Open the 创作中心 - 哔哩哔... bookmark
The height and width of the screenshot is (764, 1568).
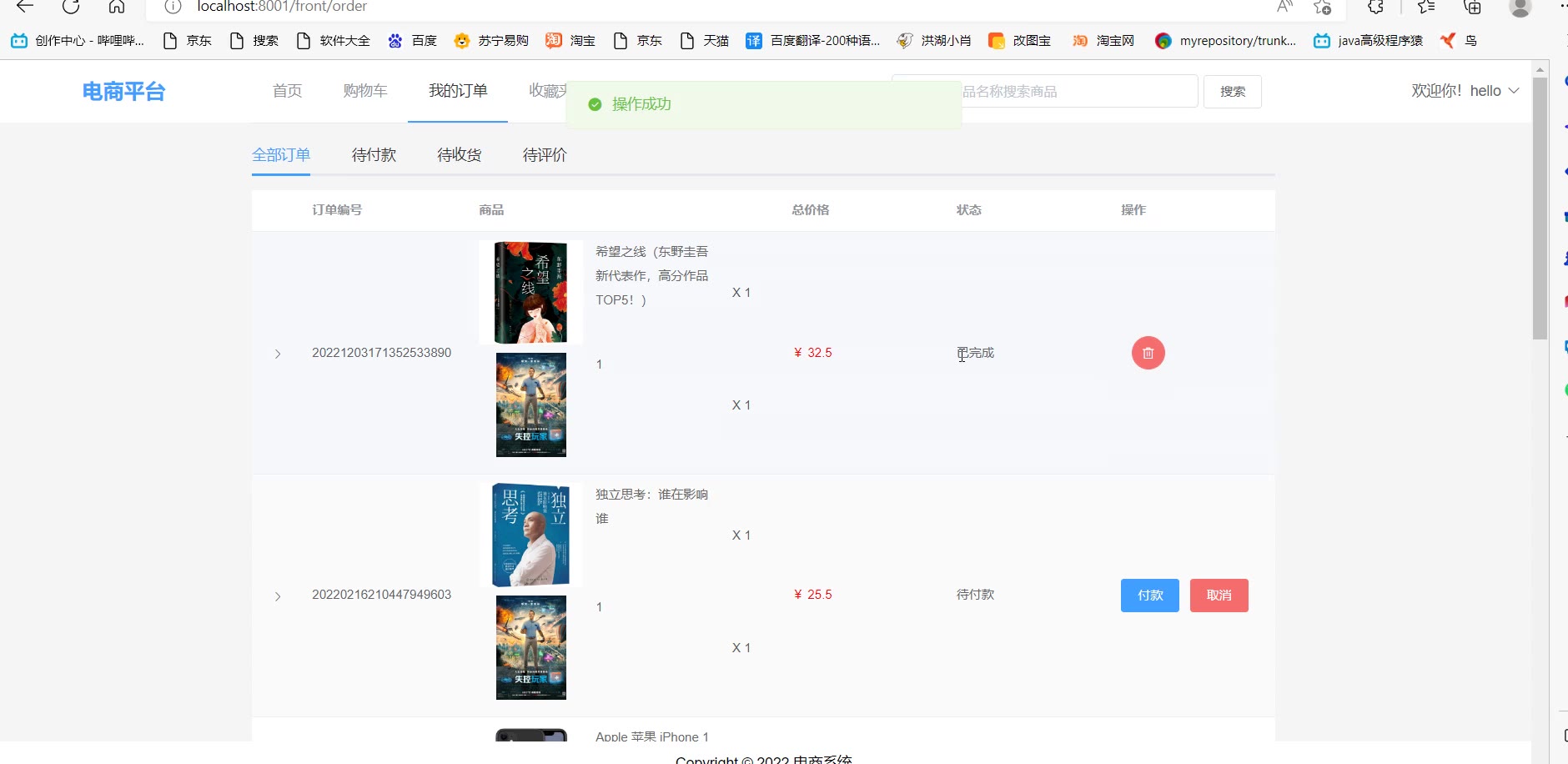[x=78, y=41]
